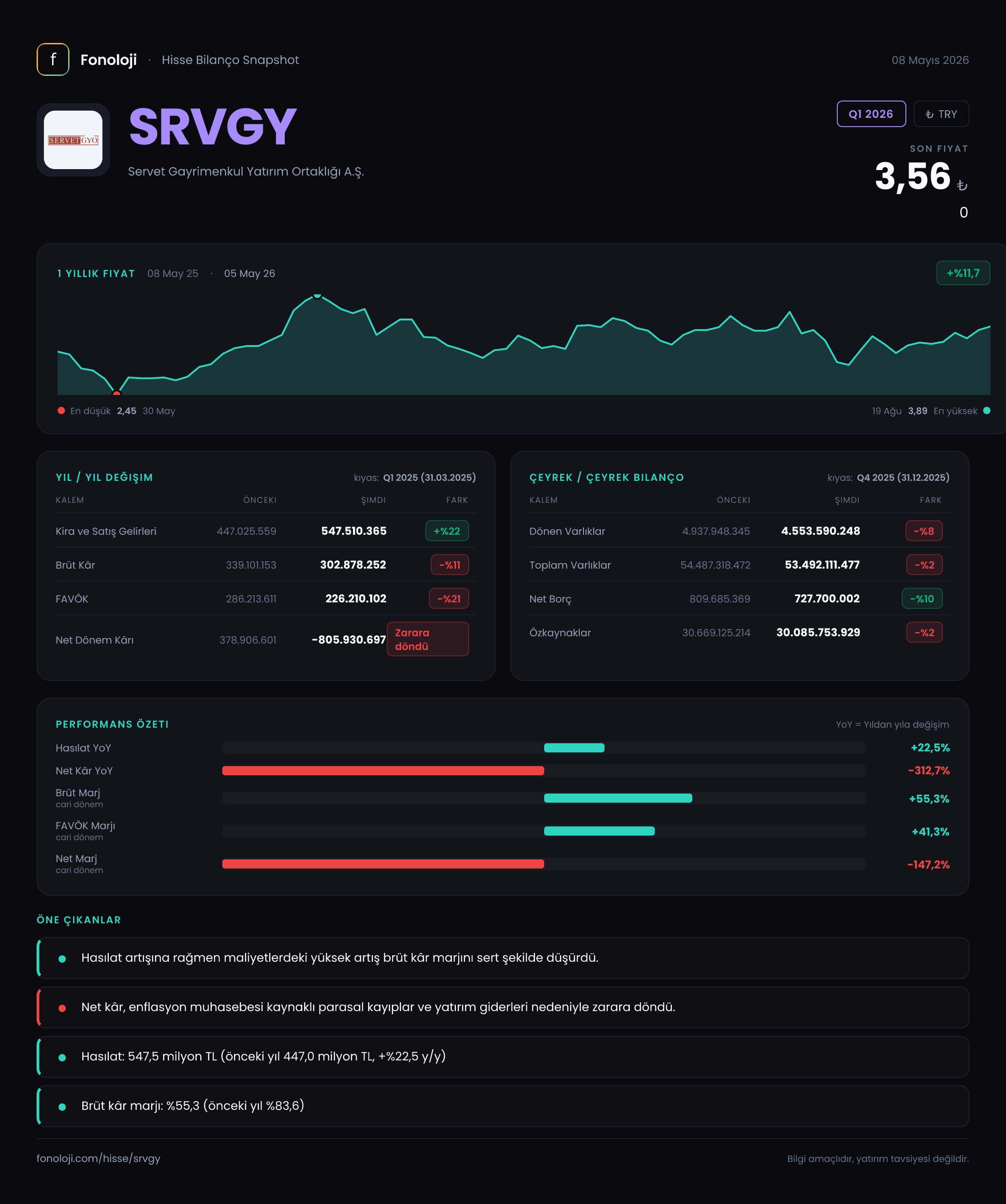
Task: Click the Net Marj red bar
Action: click(383, 864)
